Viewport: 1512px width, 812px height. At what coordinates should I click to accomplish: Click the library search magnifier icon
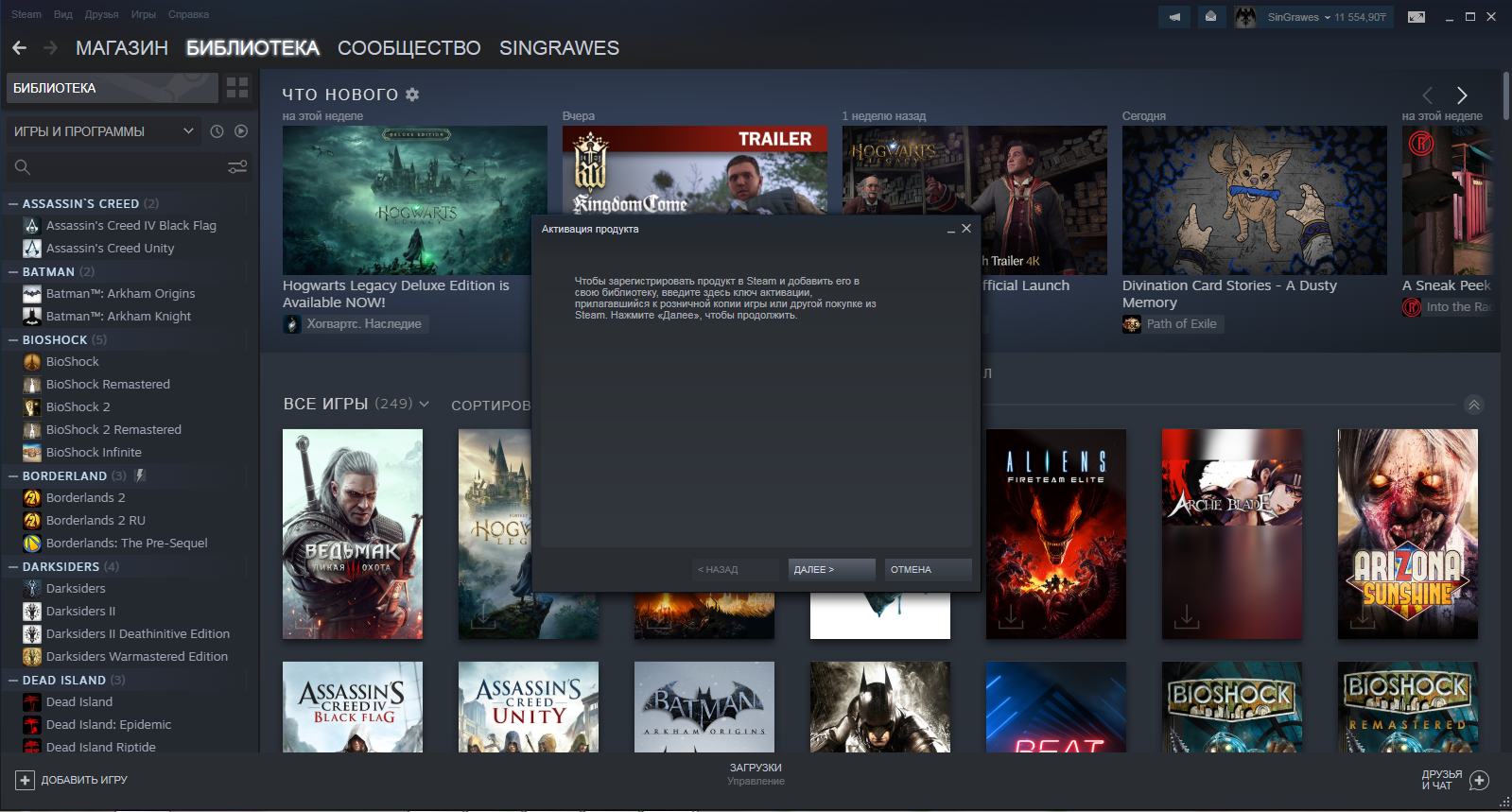coord(23,167)
